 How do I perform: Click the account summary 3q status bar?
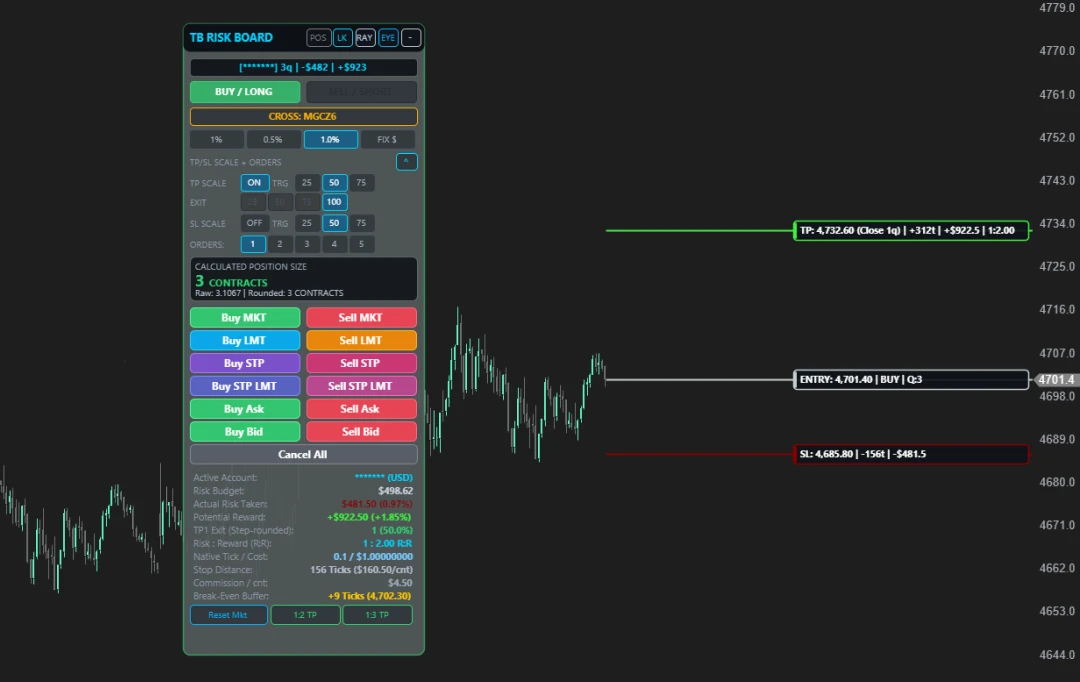point(303,68)
